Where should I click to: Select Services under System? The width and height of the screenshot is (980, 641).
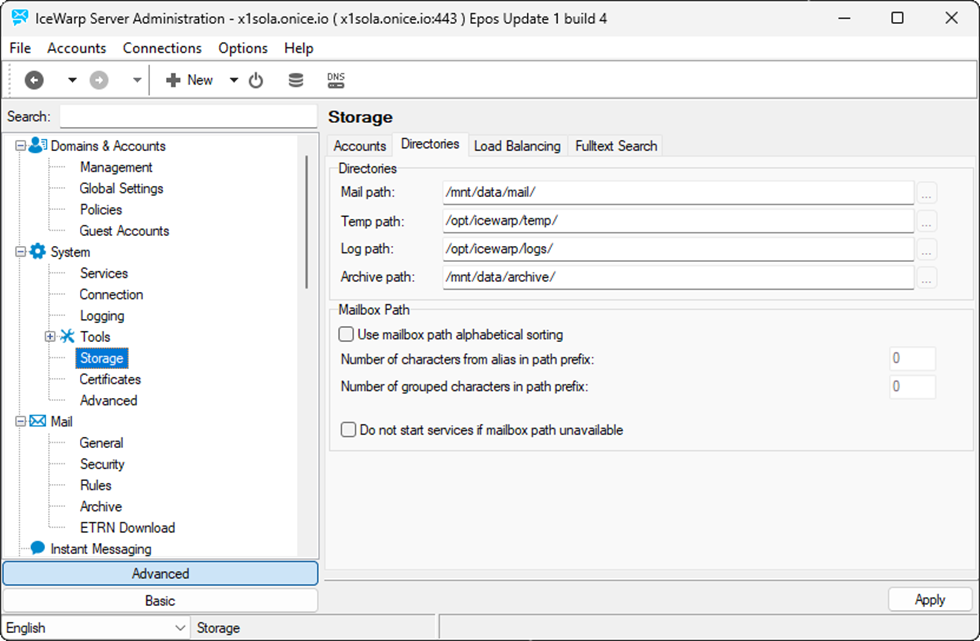(104, 274)
